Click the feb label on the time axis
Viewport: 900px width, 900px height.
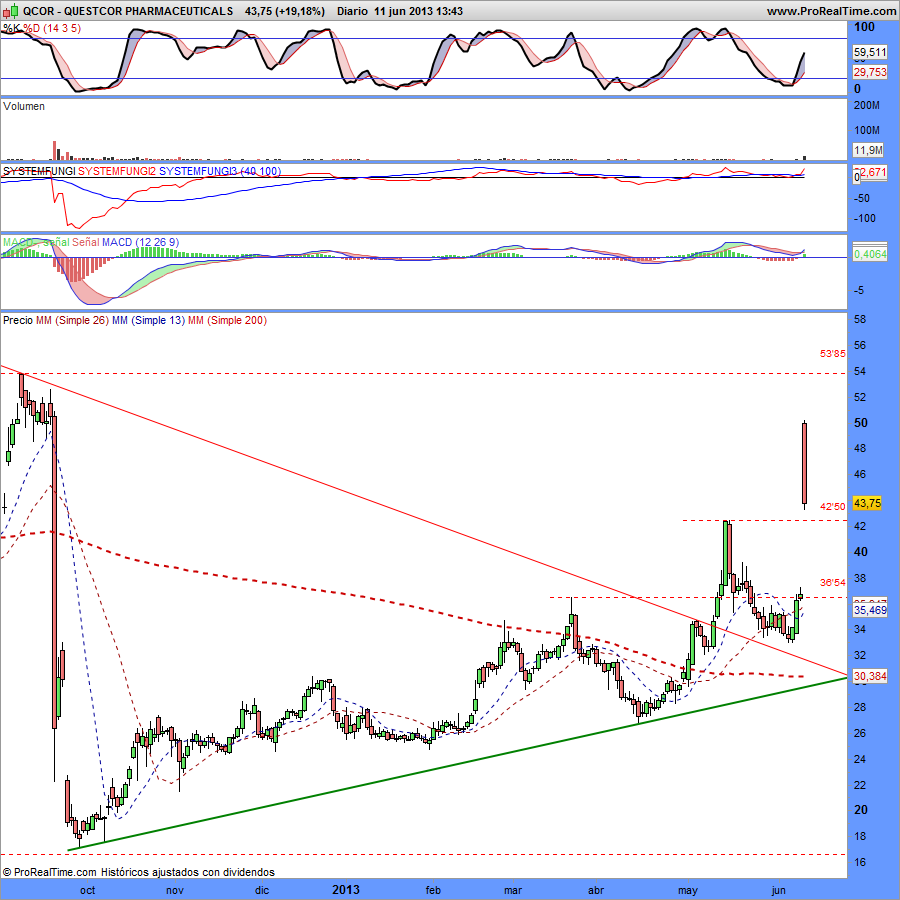click(433, 890)
